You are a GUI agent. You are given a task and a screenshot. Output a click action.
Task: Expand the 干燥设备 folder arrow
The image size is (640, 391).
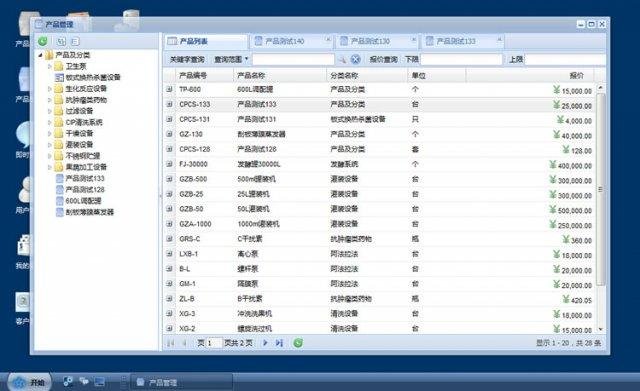coord(50,133)
